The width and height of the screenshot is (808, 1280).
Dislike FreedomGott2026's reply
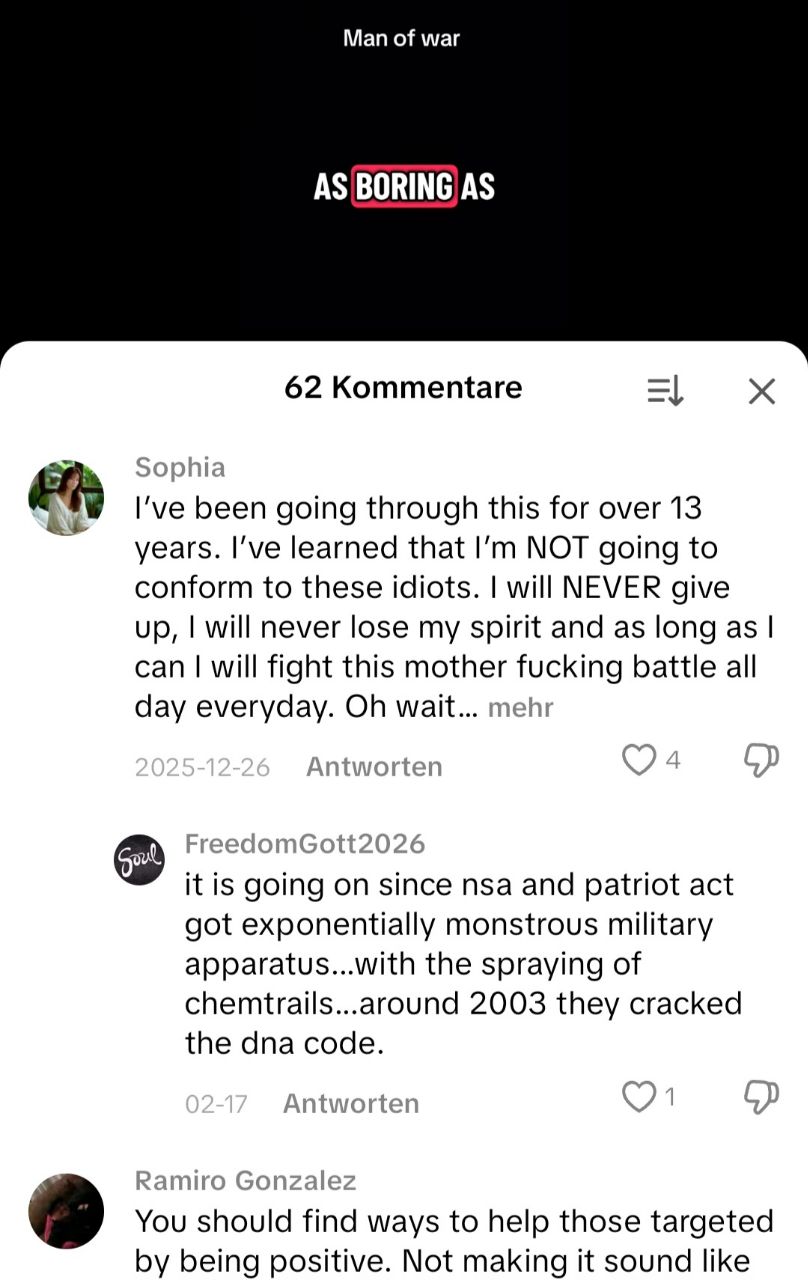[x=762, y=1098]
